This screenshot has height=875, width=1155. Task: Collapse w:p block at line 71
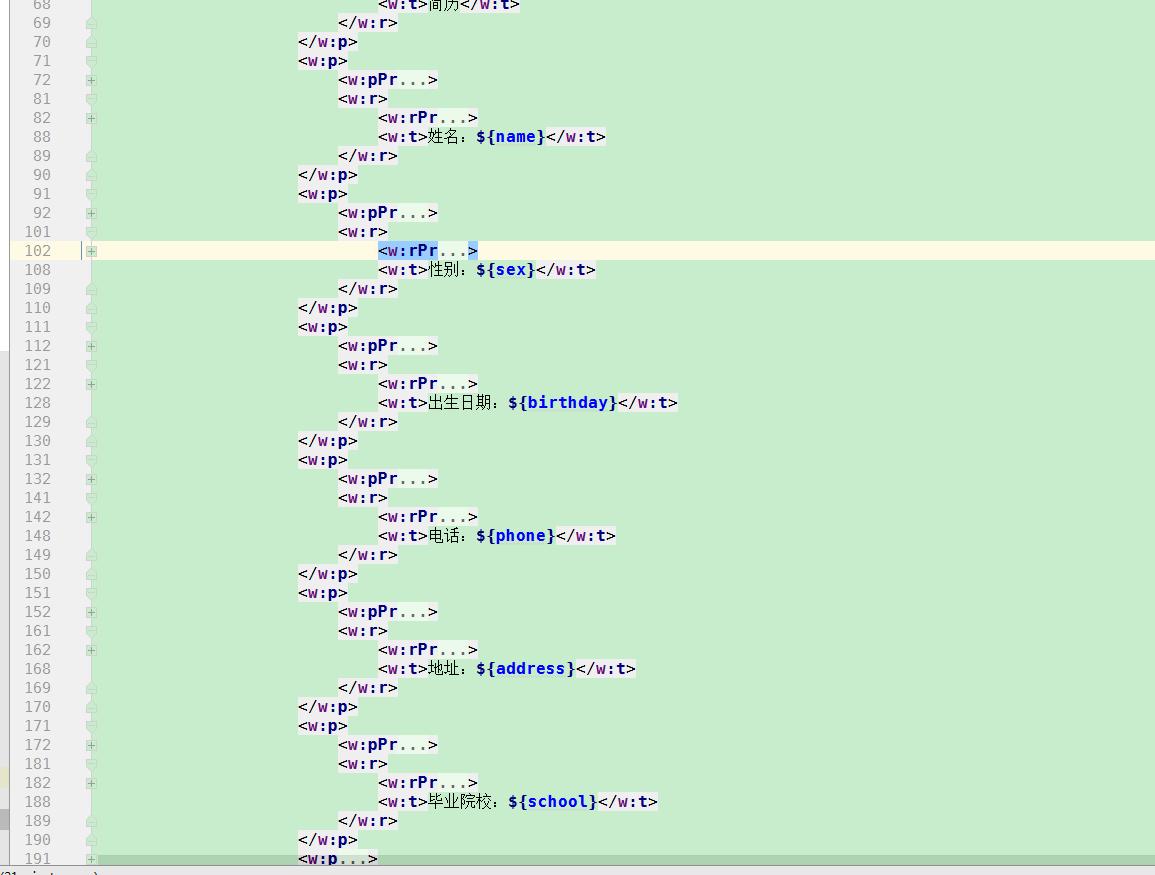point(91,61)
